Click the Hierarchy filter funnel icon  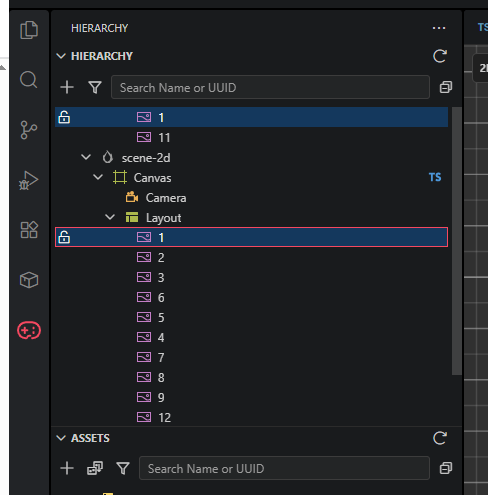[95, 87]
